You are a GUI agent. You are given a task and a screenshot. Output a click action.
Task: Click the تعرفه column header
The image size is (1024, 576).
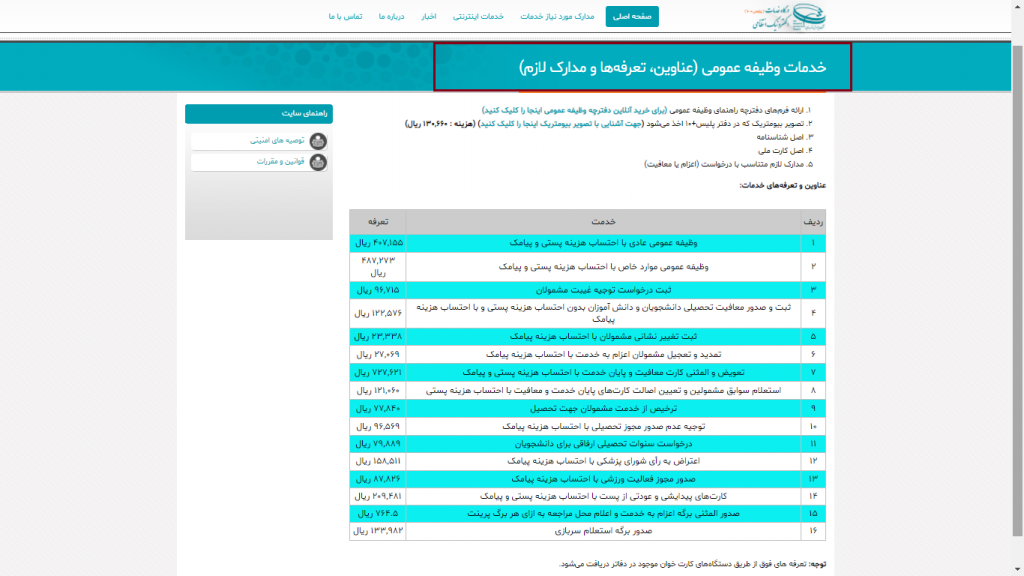coord(377,222)
